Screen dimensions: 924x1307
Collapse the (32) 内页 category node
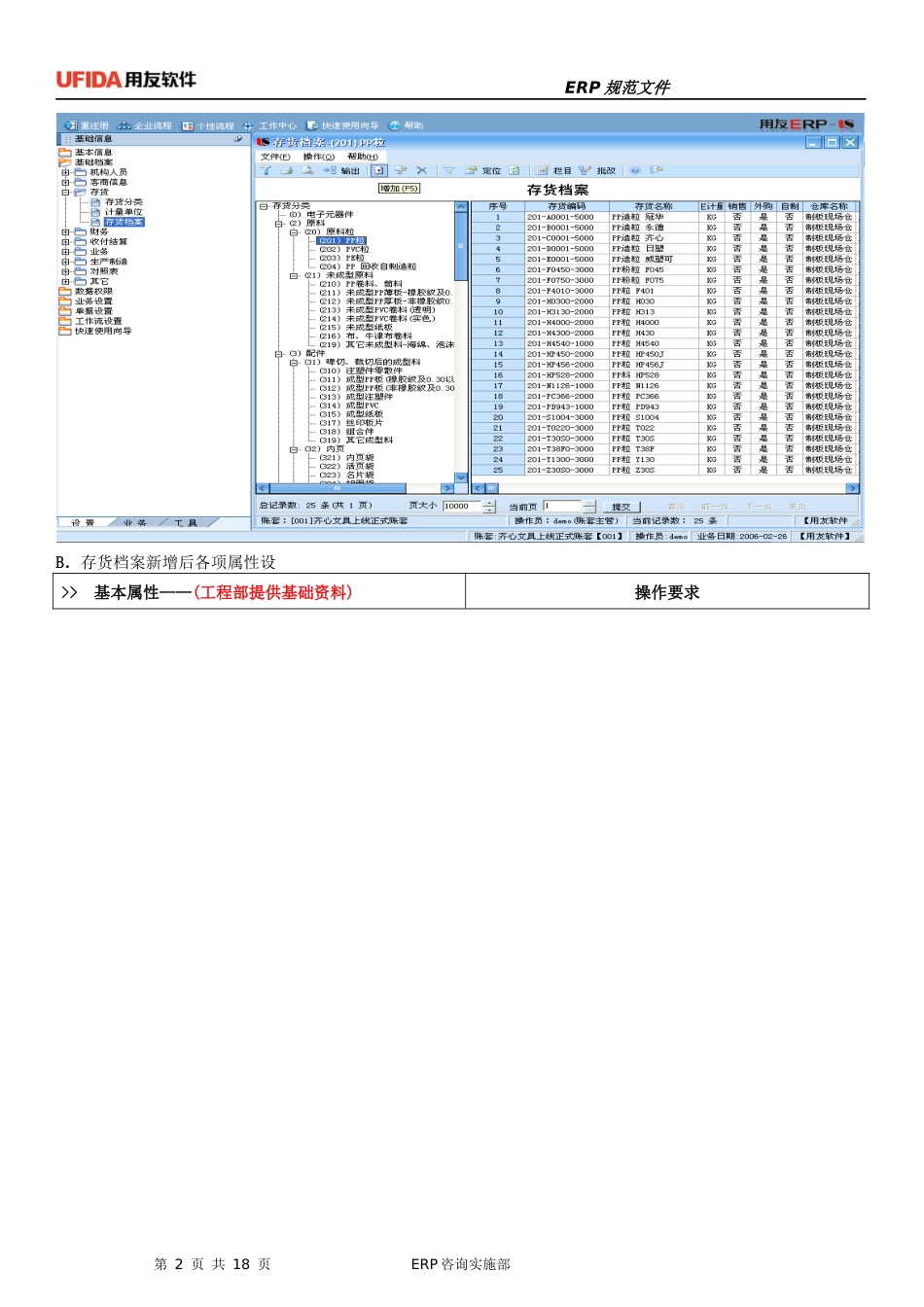294,449
